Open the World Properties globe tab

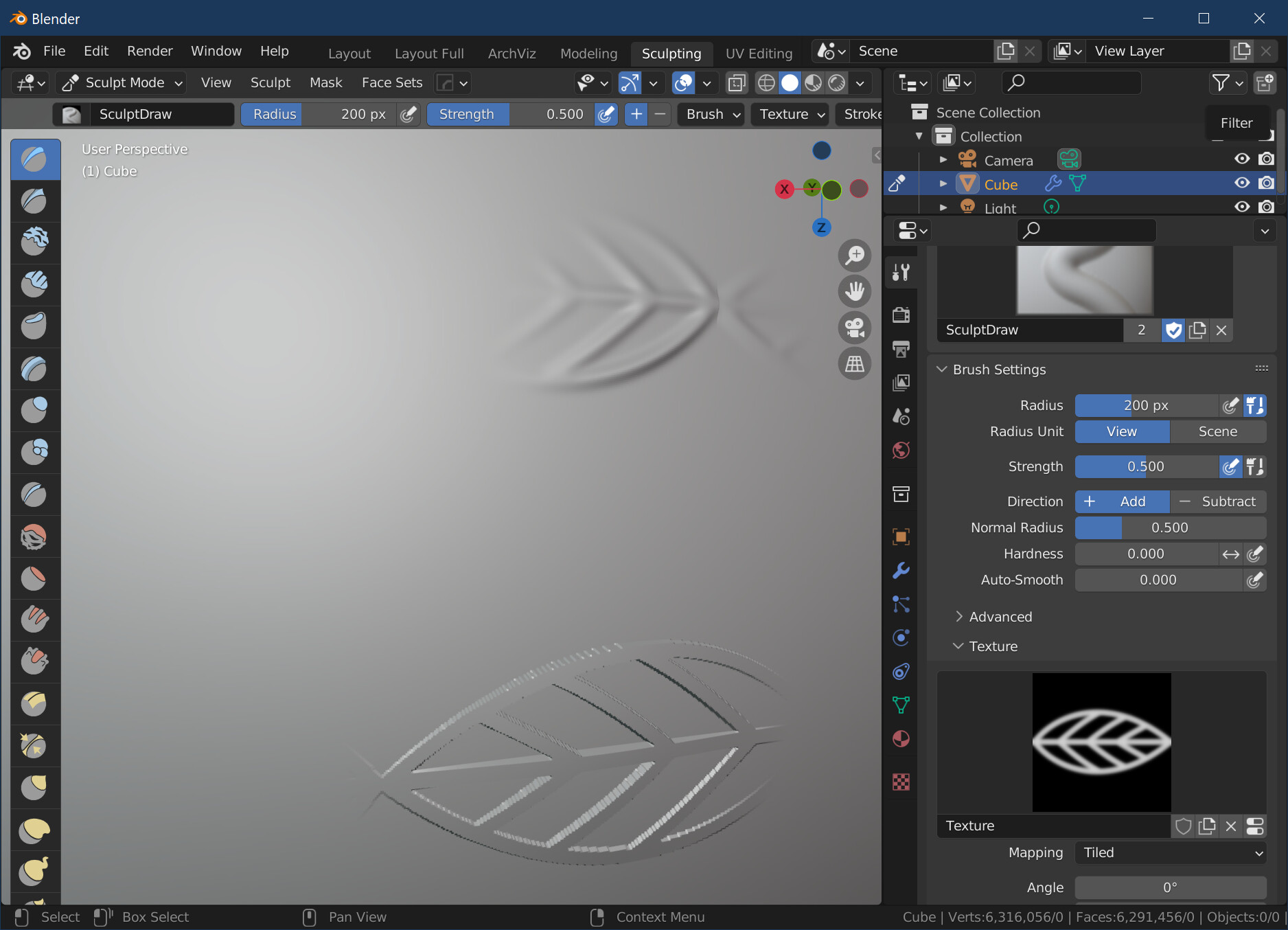(x=901, y=450)
